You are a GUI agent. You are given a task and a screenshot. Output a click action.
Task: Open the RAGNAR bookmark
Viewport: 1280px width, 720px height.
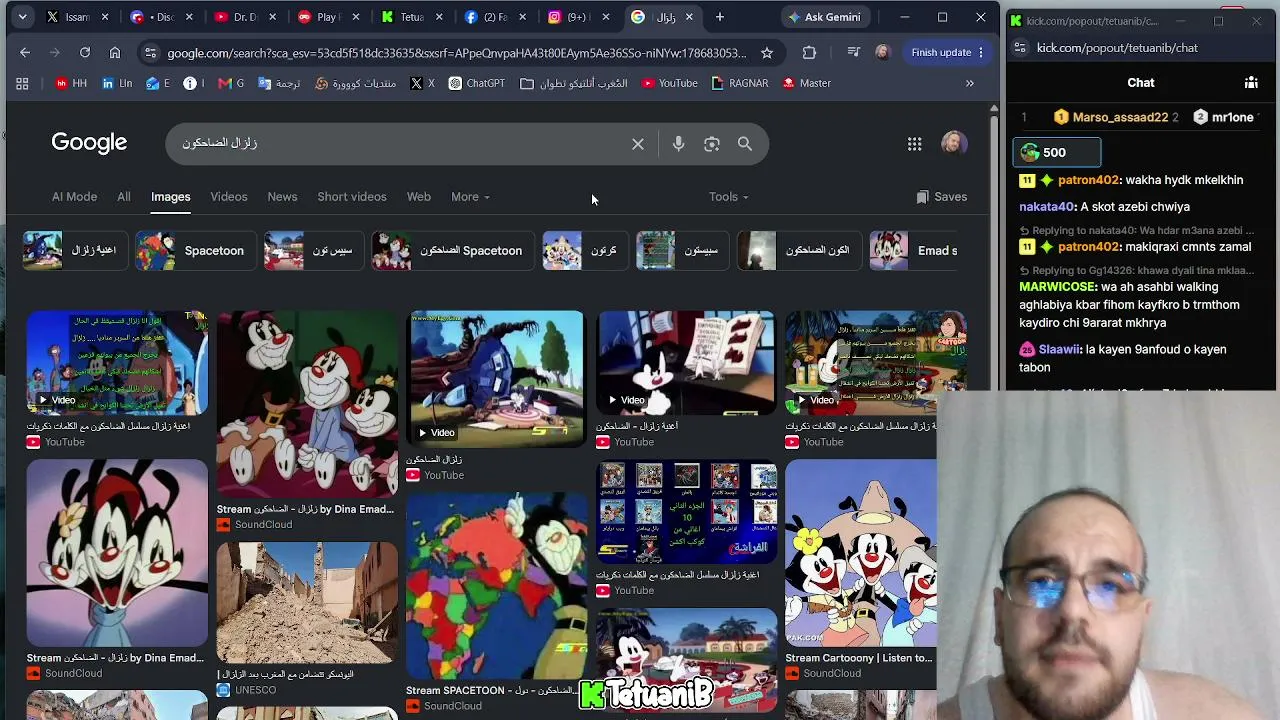(x=739, y=83)
